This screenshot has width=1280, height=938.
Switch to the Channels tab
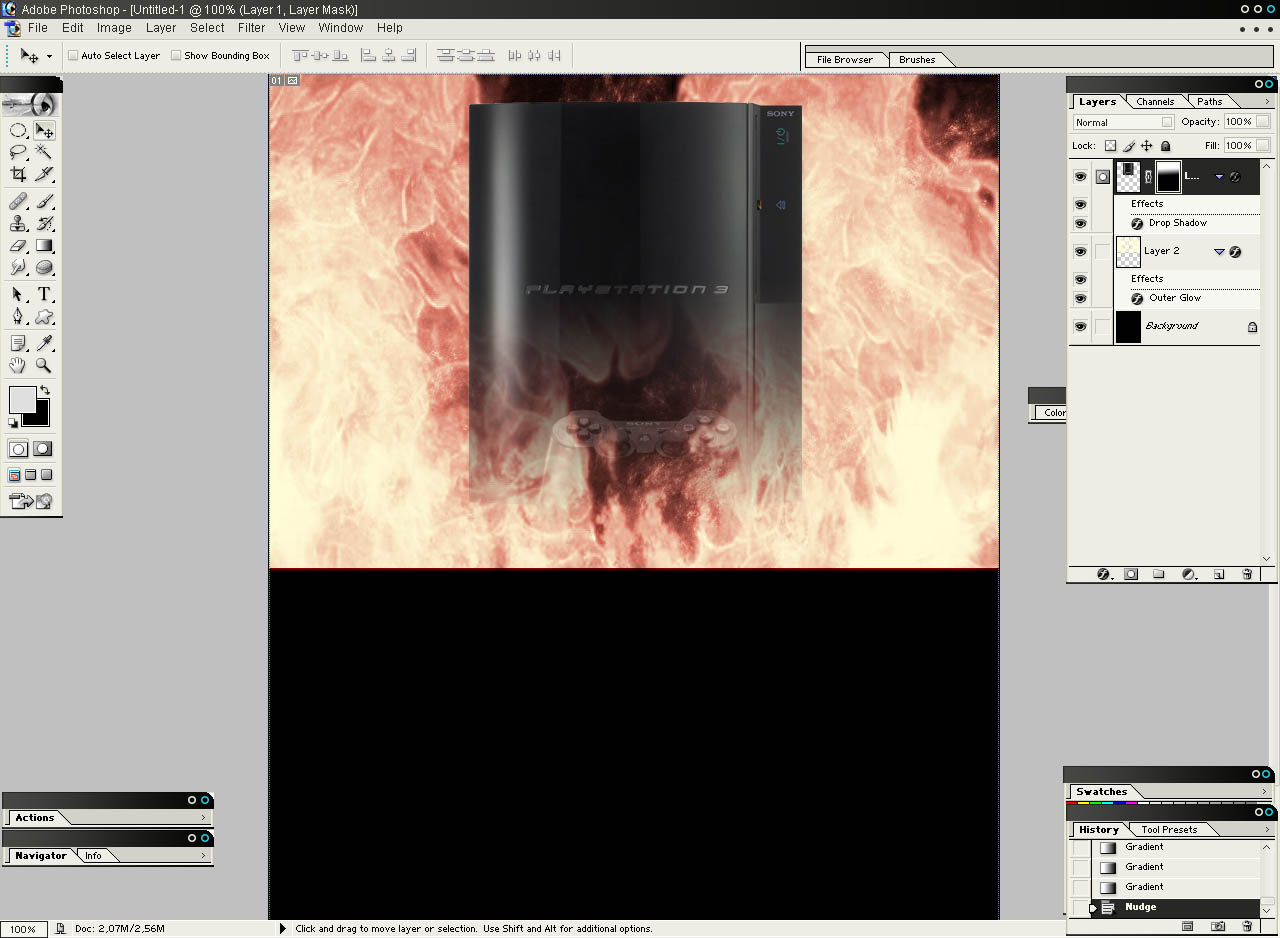point(1155,102)
